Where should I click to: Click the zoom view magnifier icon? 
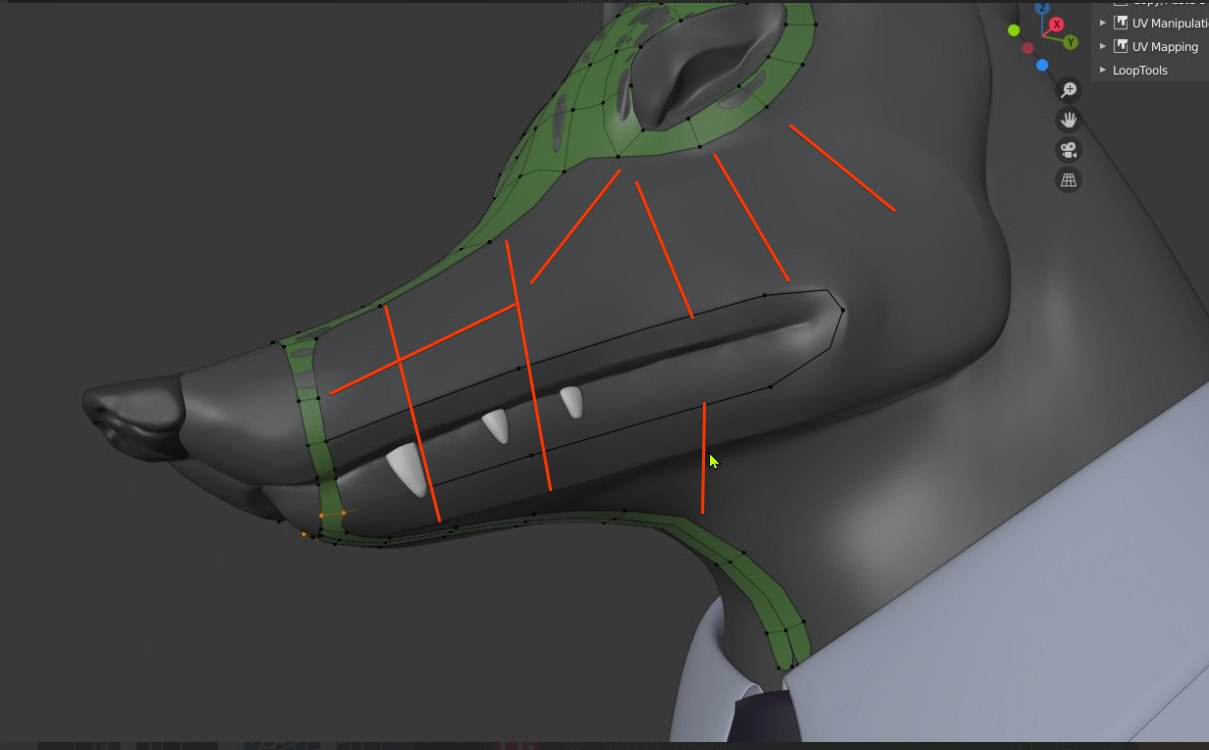click(x=1069, y=90)
